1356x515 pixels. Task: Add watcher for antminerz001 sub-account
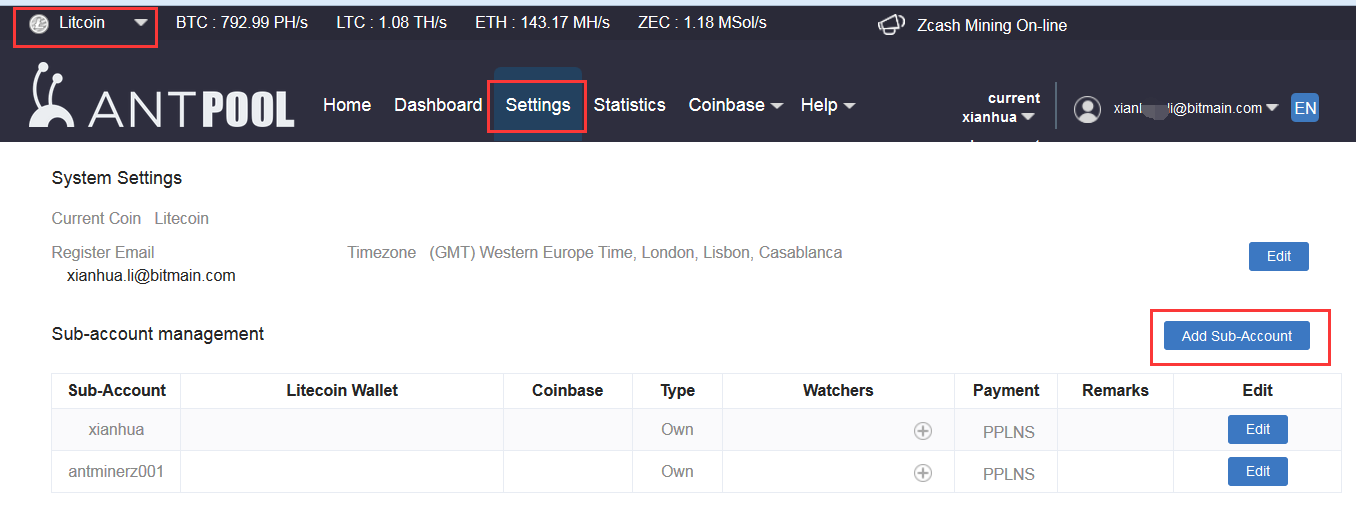[923, 473]
